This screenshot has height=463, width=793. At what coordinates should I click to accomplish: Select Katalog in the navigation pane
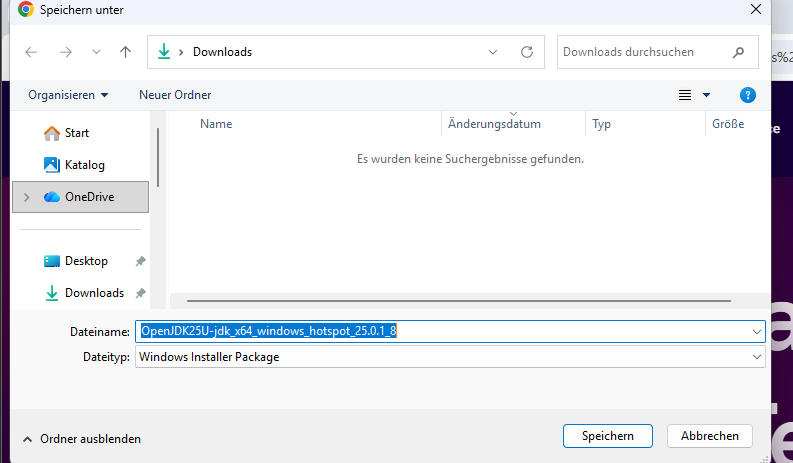pos(84,165)
